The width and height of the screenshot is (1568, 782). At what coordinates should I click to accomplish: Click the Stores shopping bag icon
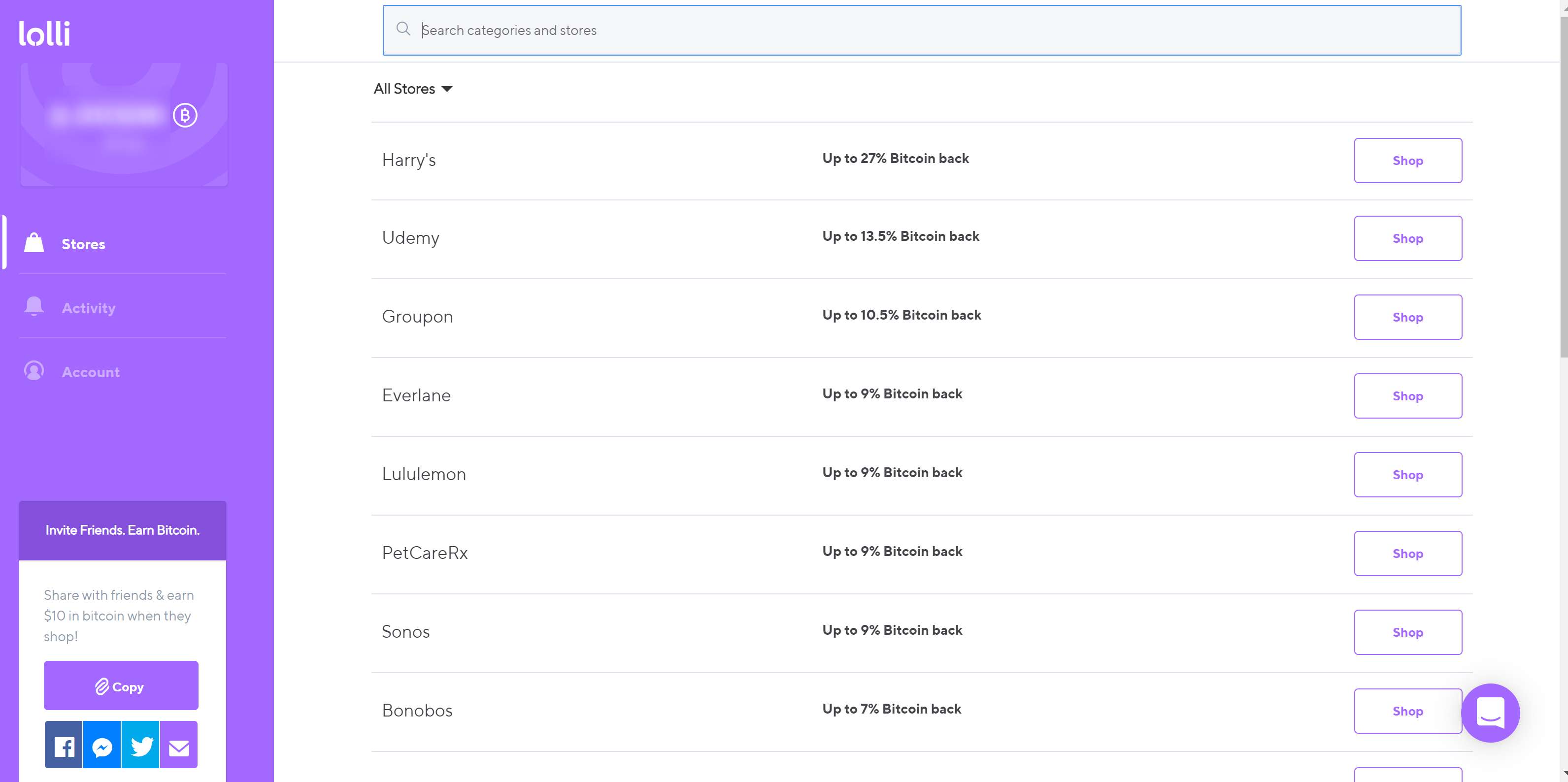tap(34, 243)
